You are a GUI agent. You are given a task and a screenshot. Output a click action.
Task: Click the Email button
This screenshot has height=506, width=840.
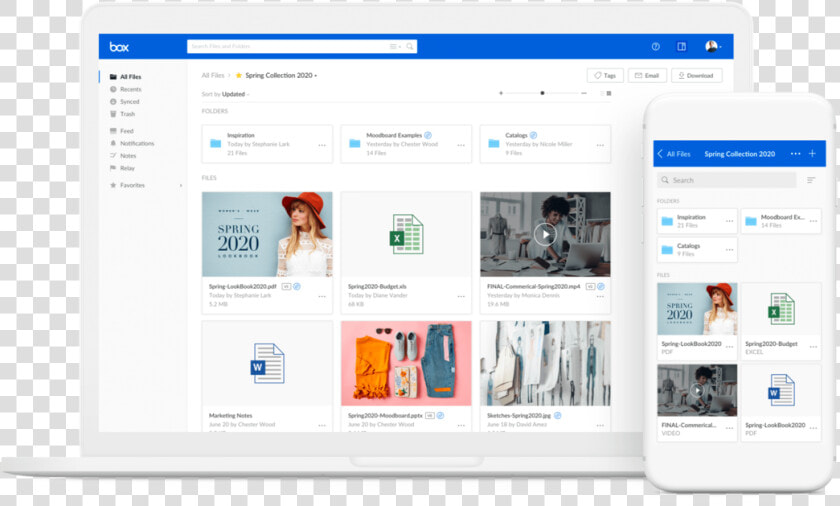(x=647, y=75)
